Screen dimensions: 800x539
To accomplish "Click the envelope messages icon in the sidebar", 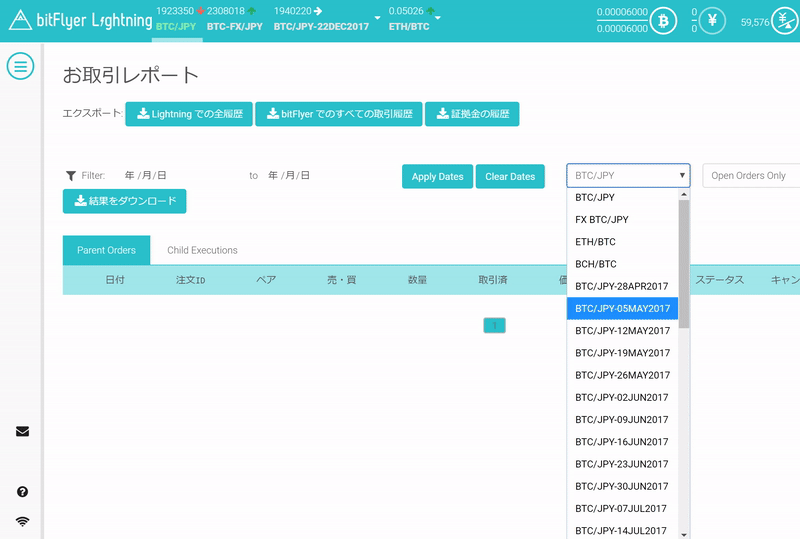I will tap(22, 432).
